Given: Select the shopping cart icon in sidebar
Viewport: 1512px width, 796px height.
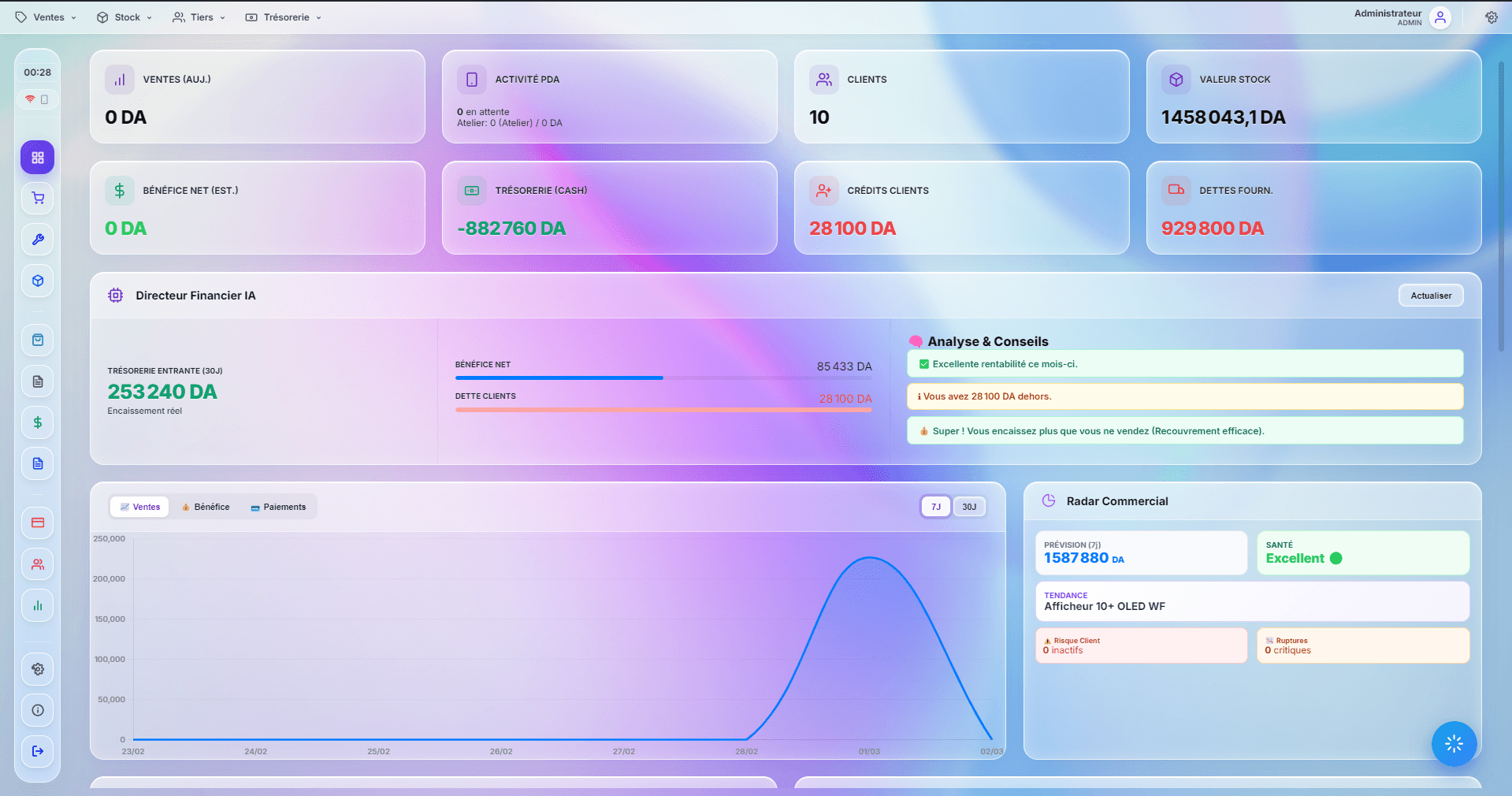Looking at the screenshot, I should click(x=37, y=198).
